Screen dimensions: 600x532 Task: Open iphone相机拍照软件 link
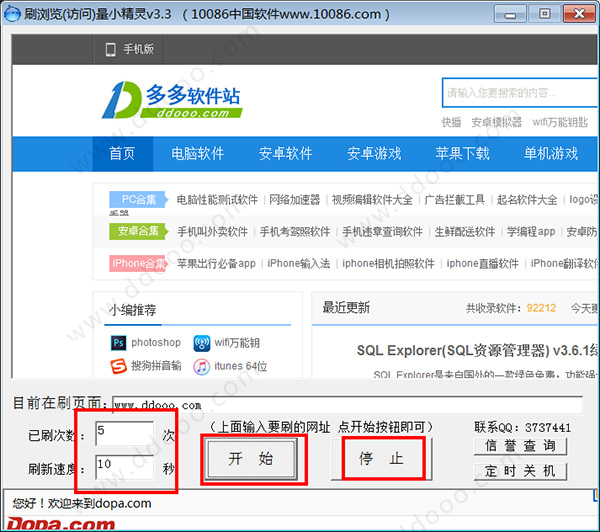388,264
